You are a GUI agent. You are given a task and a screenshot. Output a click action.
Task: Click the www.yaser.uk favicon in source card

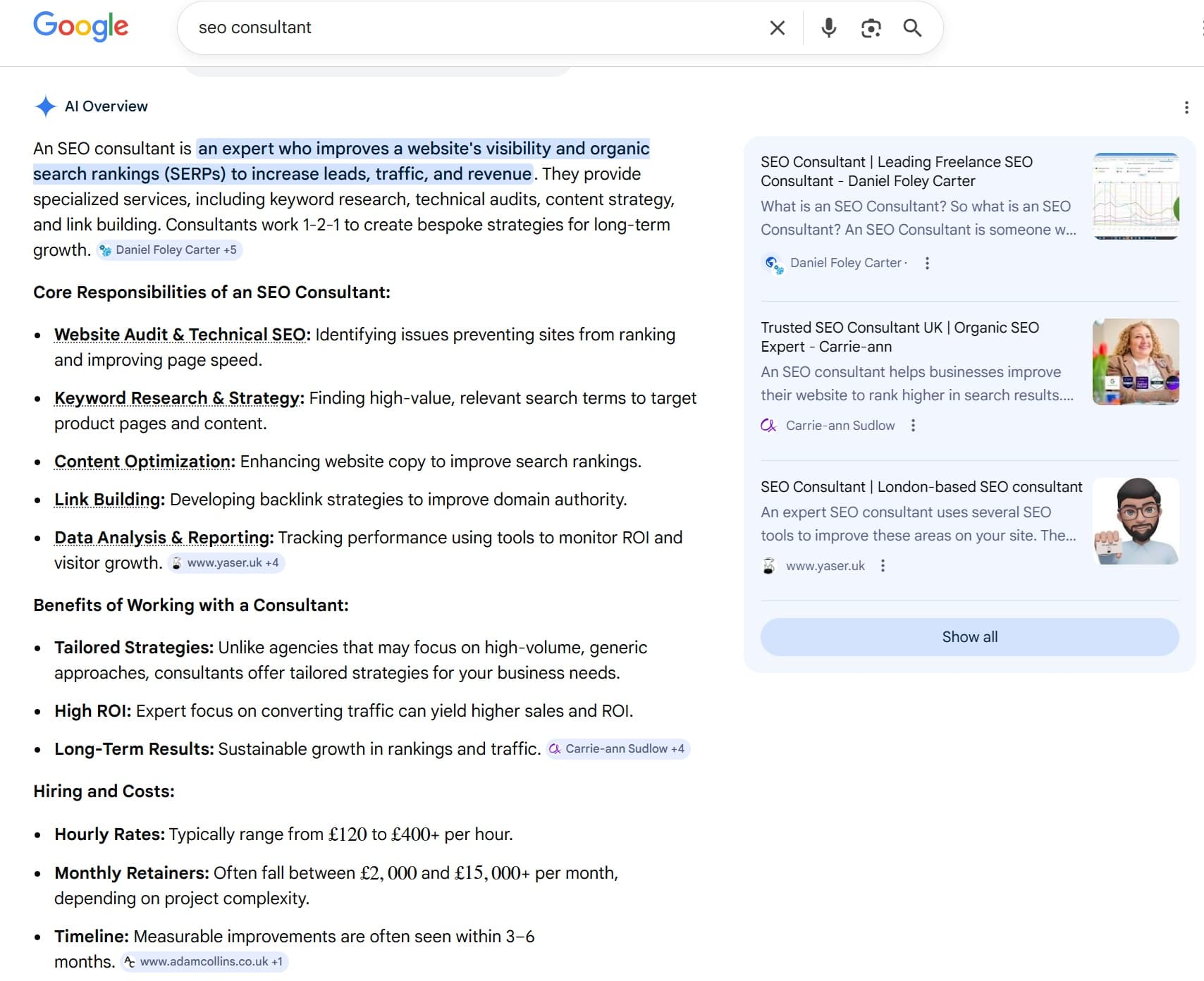(768, 566)
